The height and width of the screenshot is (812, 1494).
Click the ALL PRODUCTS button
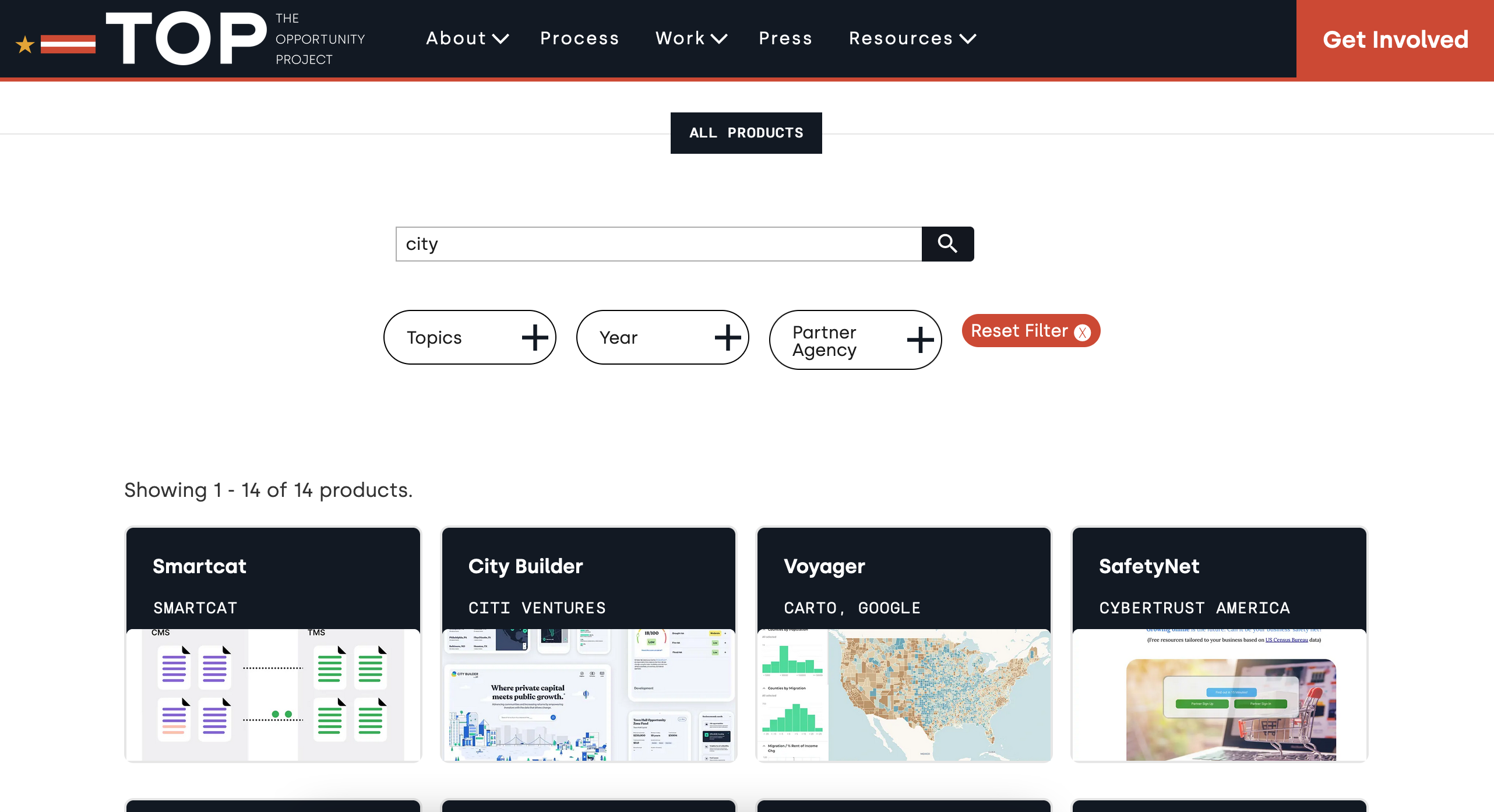(x=746, y=133)
